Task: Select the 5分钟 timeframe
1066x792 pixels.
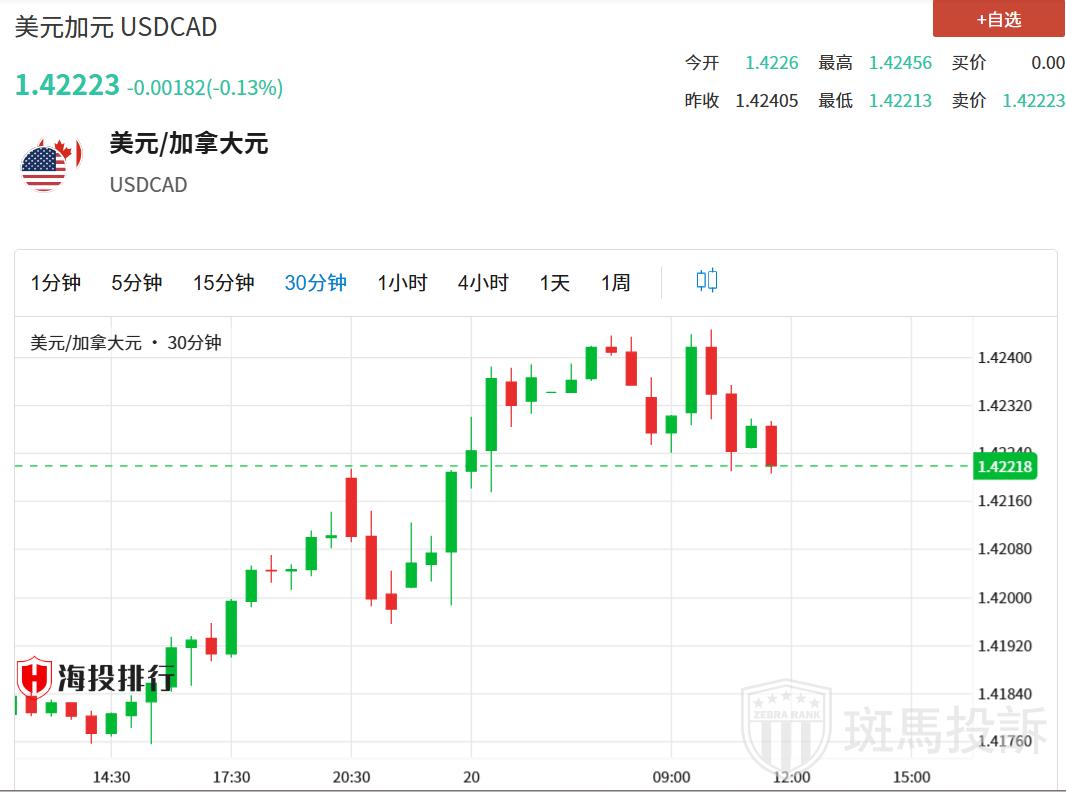Action: [x=136, y=283]
